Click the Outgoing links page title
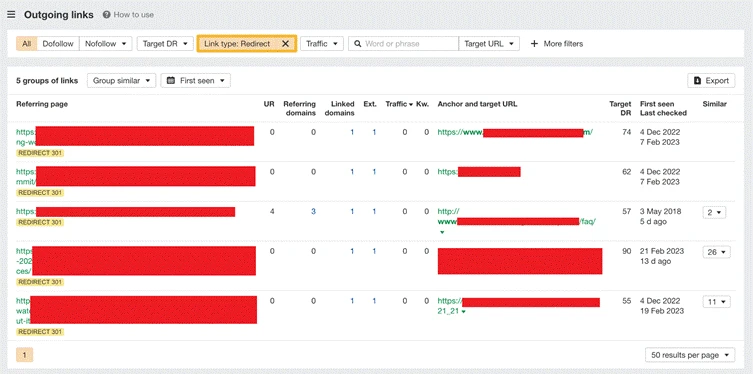The width and height of the screenshot is (753, 374). [x=59, y=15]
